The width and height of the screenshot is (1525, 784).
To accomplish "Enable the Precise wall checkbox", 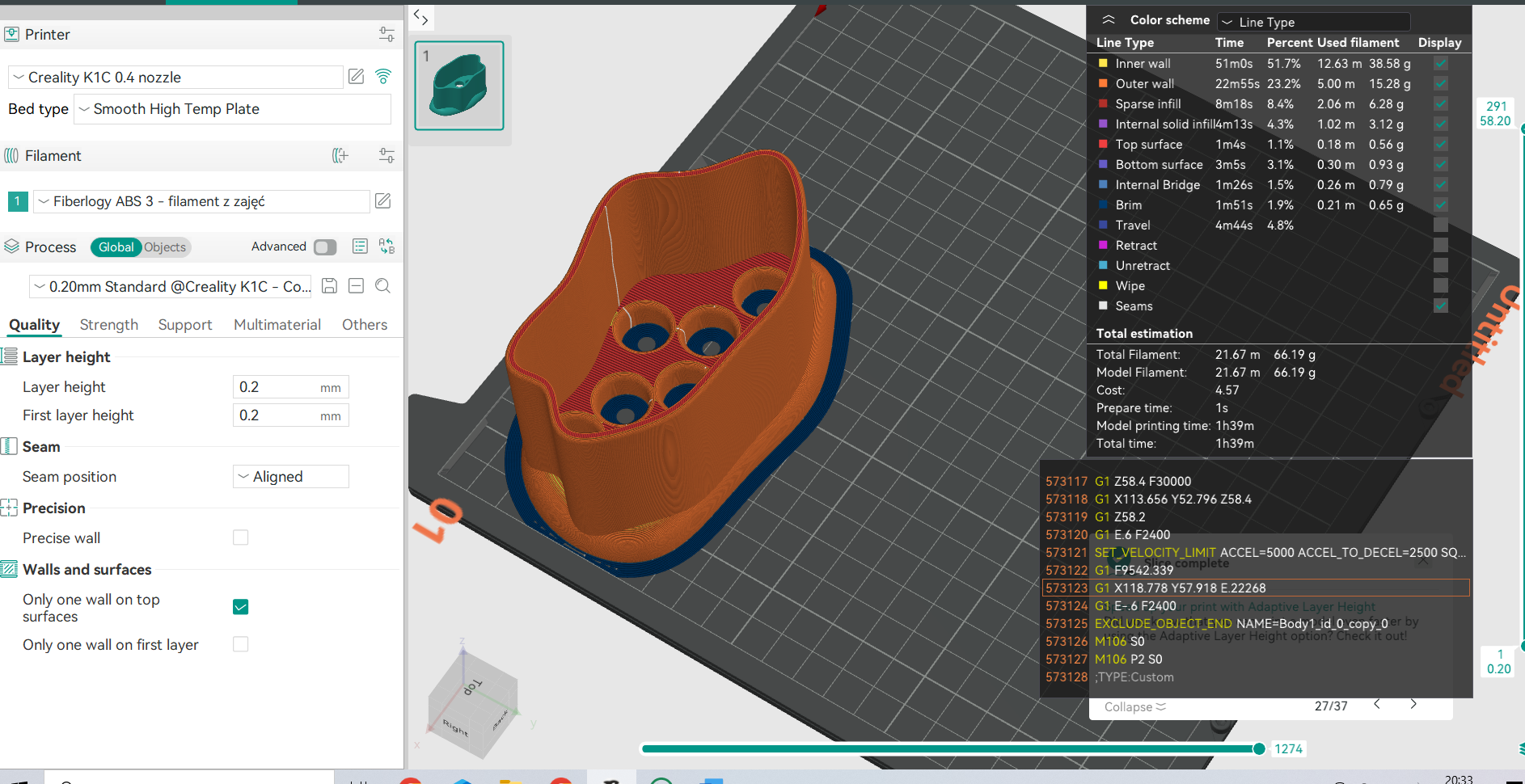I will pos(241,538).
